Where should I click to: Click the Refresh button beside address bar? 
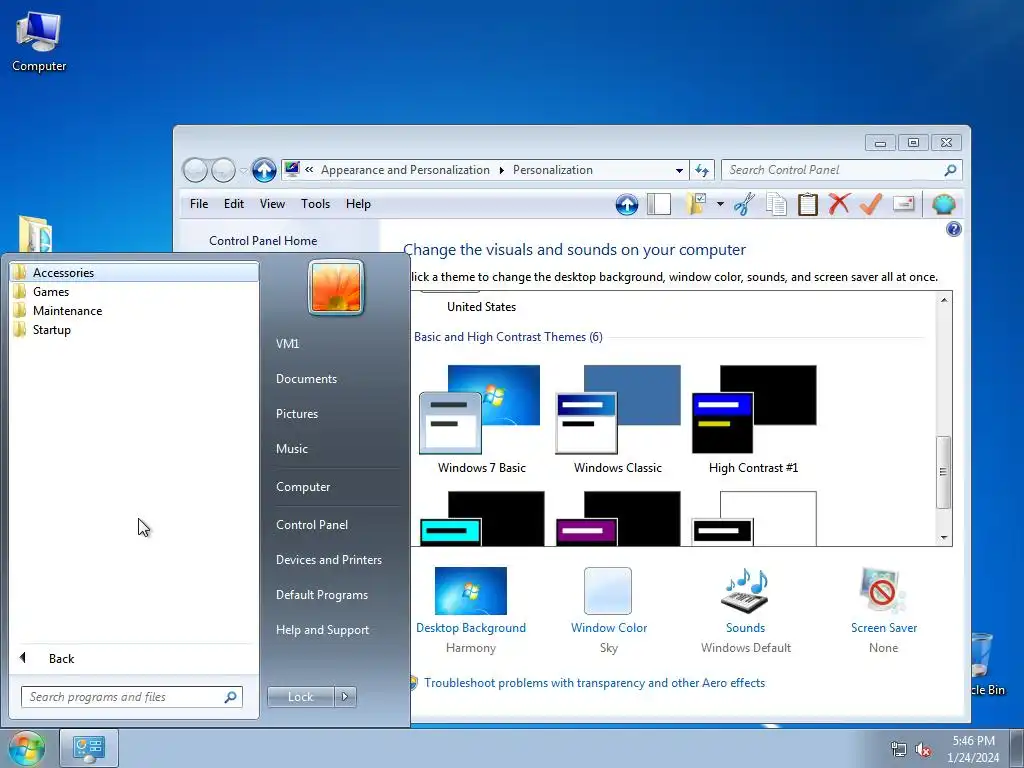702,170
